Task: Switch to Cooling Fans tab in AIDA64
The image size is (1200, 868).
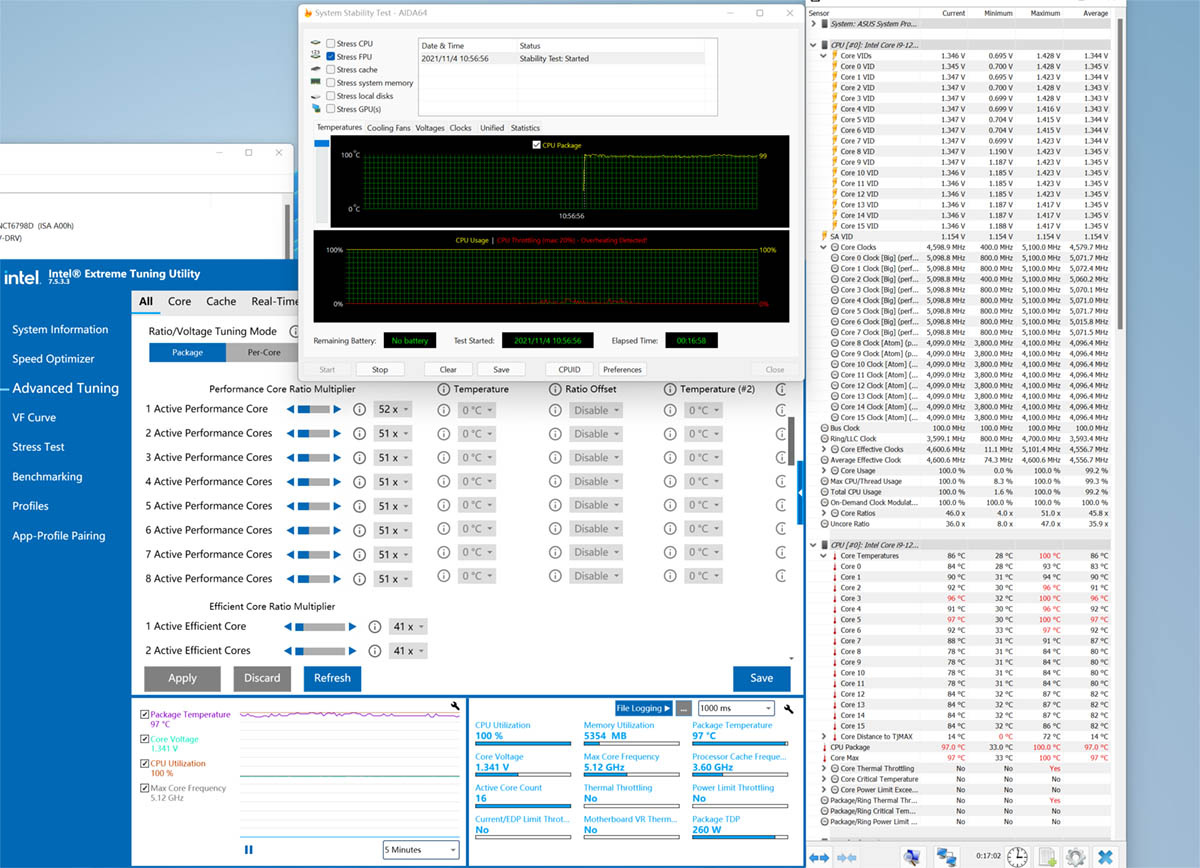Action: click(388, 128)
